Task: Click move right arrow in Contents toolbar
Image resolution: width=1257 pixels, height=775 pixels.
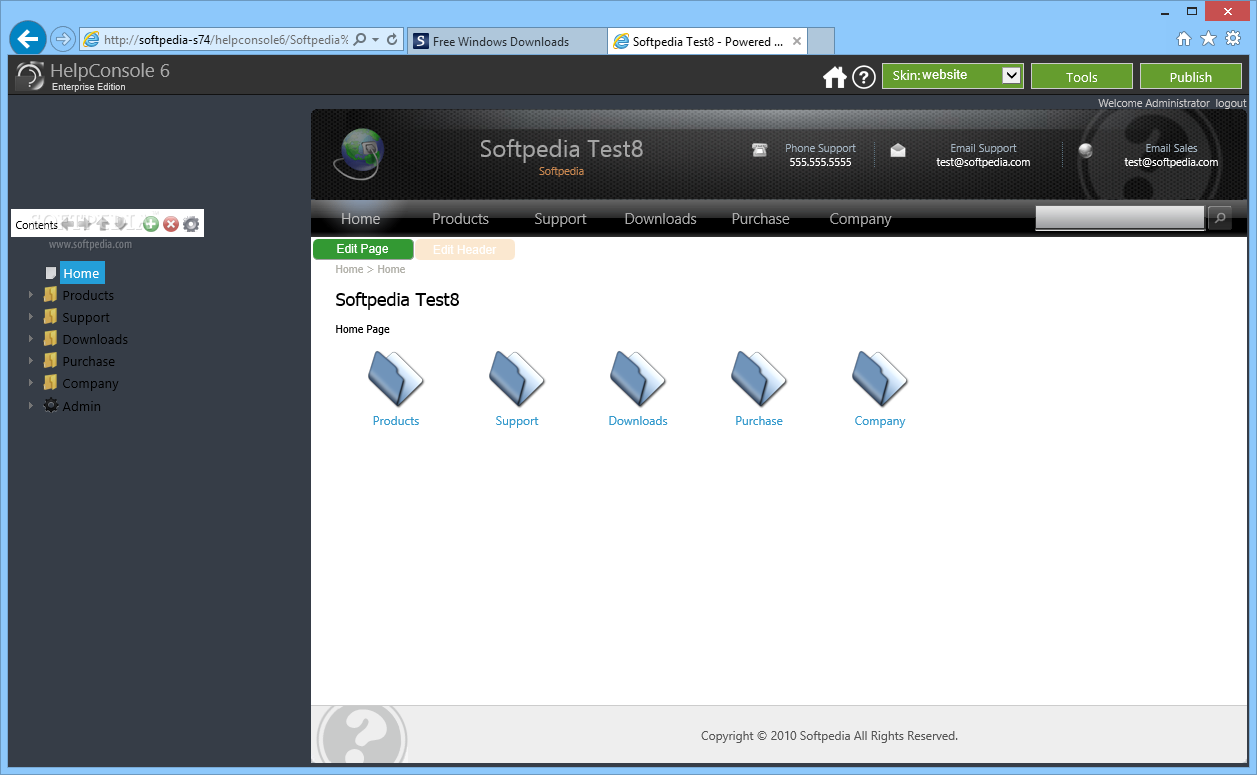Action: 85,224
